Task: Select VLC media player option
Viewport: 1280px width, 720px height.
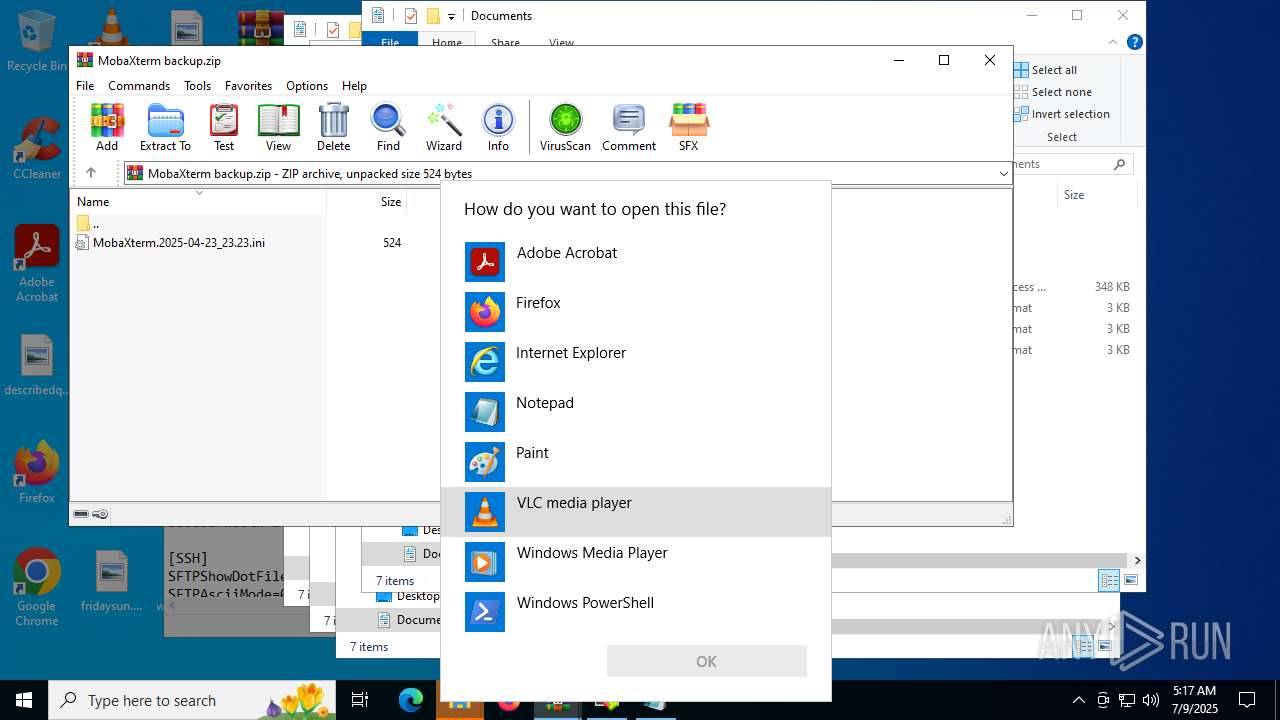Action: (636, 512)
